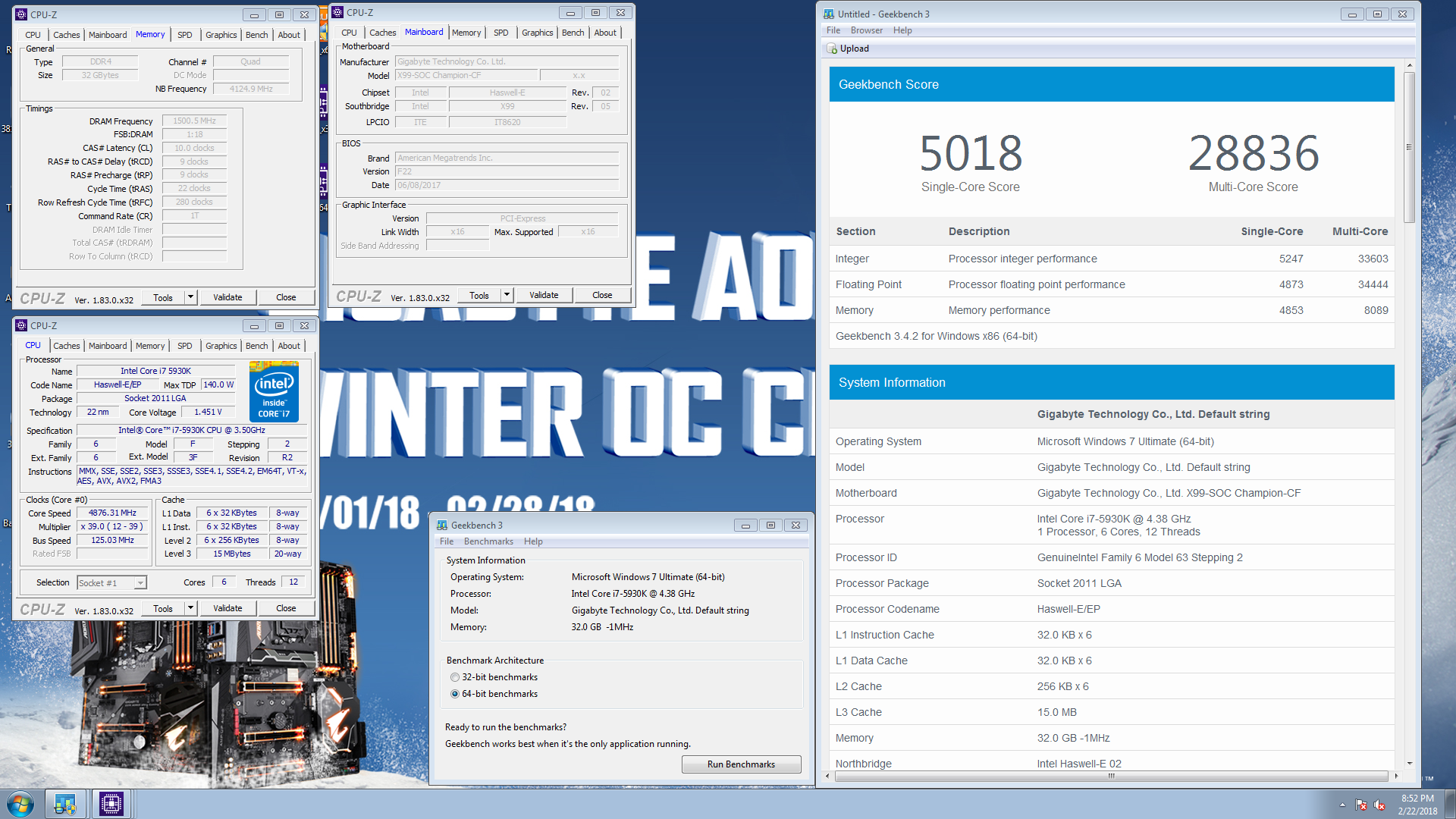This screenshot has width=1456, height=819.
Task: Click the Geekbench taskbar icon
Action: (x=65, y=804)
